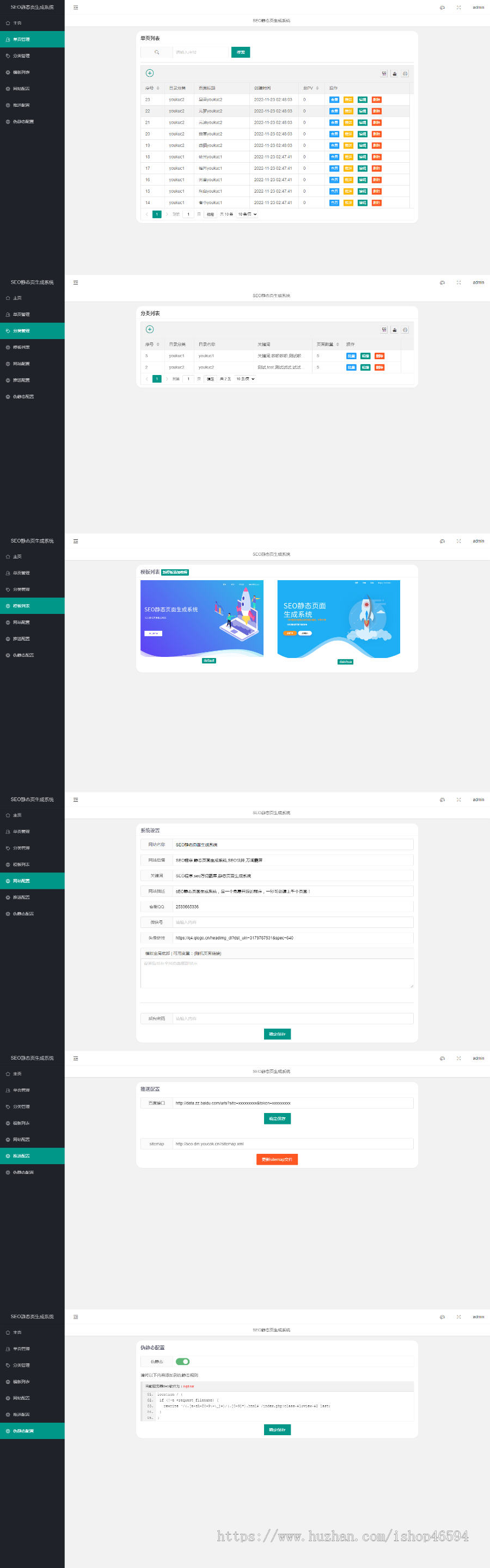Click the sitemap URL input field
The height and width of the screenshot is (1568, 490).
pos(293,1143)
